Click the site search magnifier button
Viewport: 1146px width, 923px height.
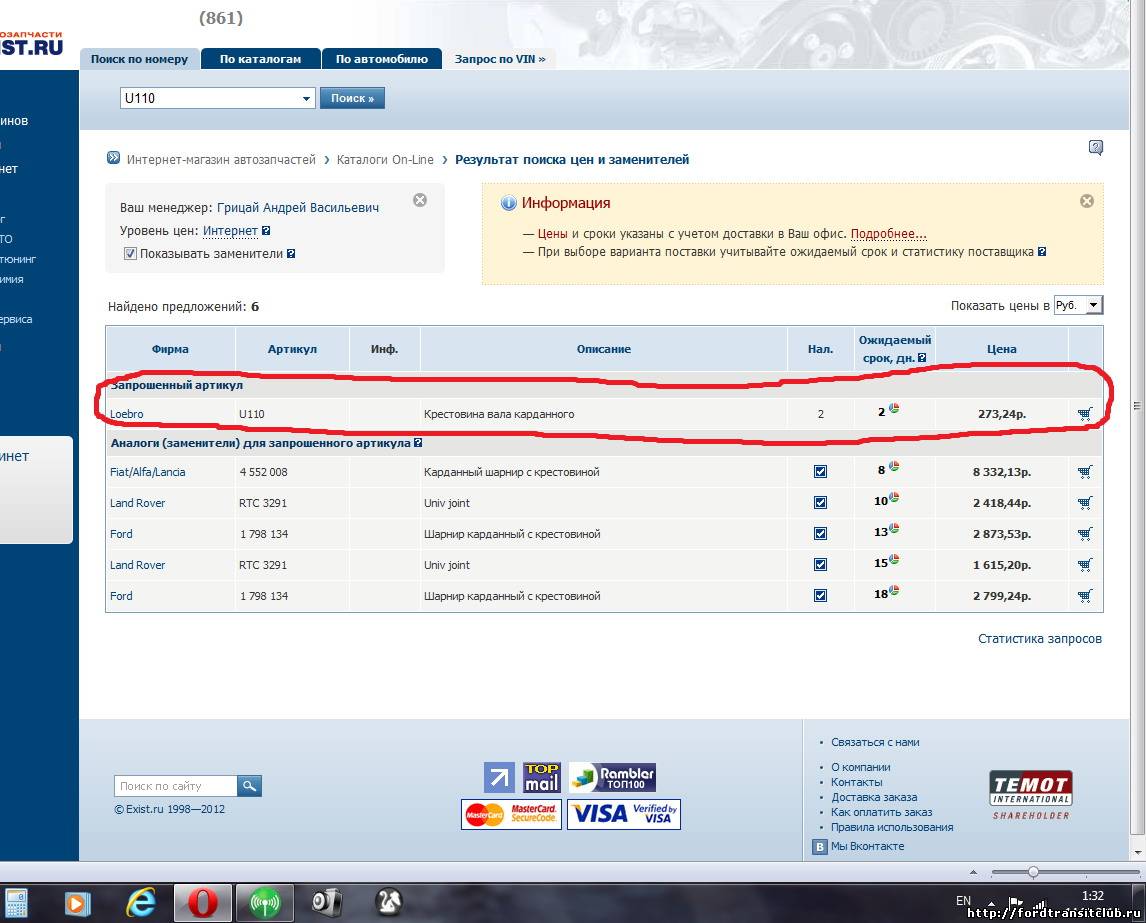tap(249, 786)
